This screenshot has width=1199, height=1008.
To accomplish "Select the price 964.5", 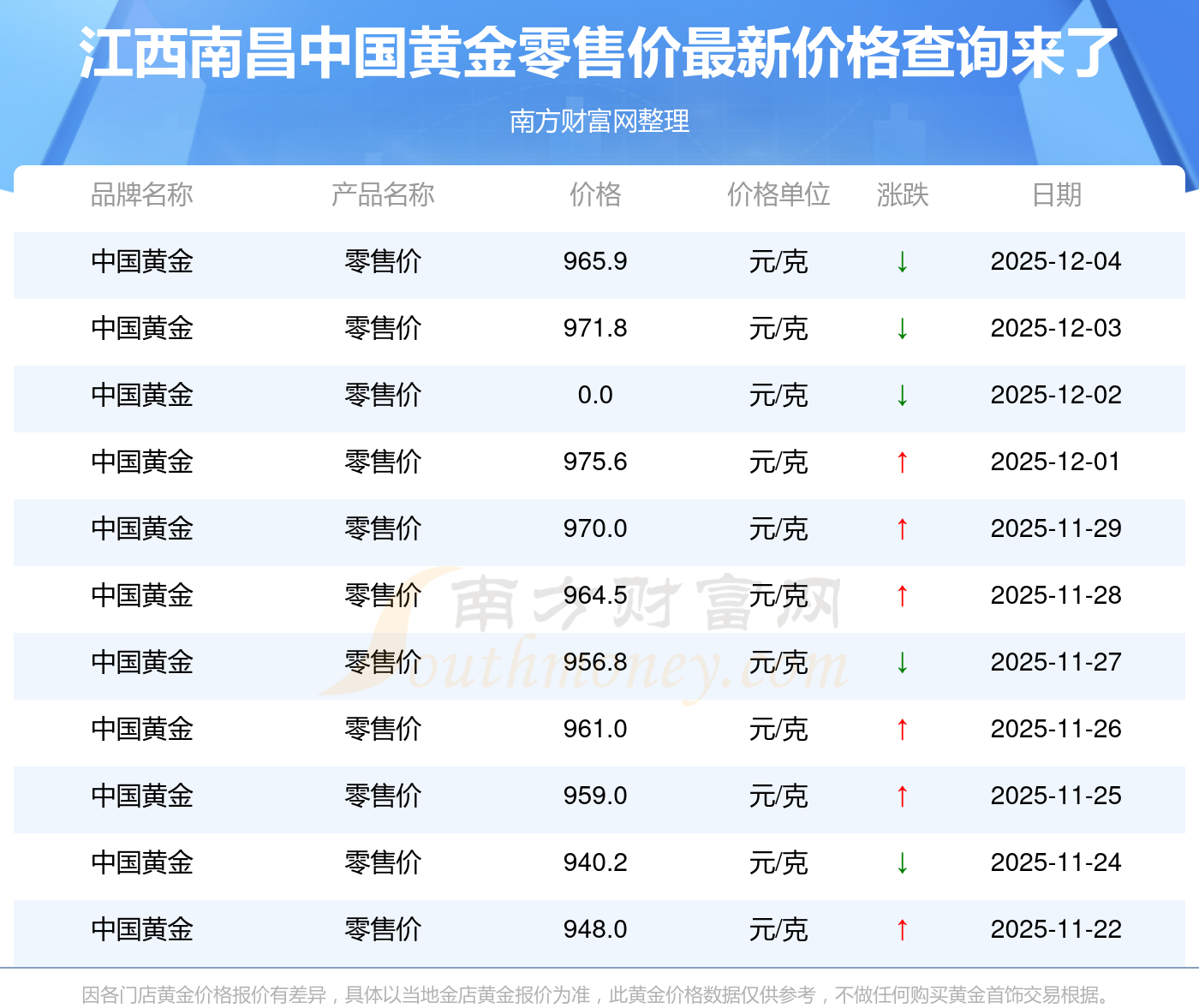I will [x=595, y=595].
